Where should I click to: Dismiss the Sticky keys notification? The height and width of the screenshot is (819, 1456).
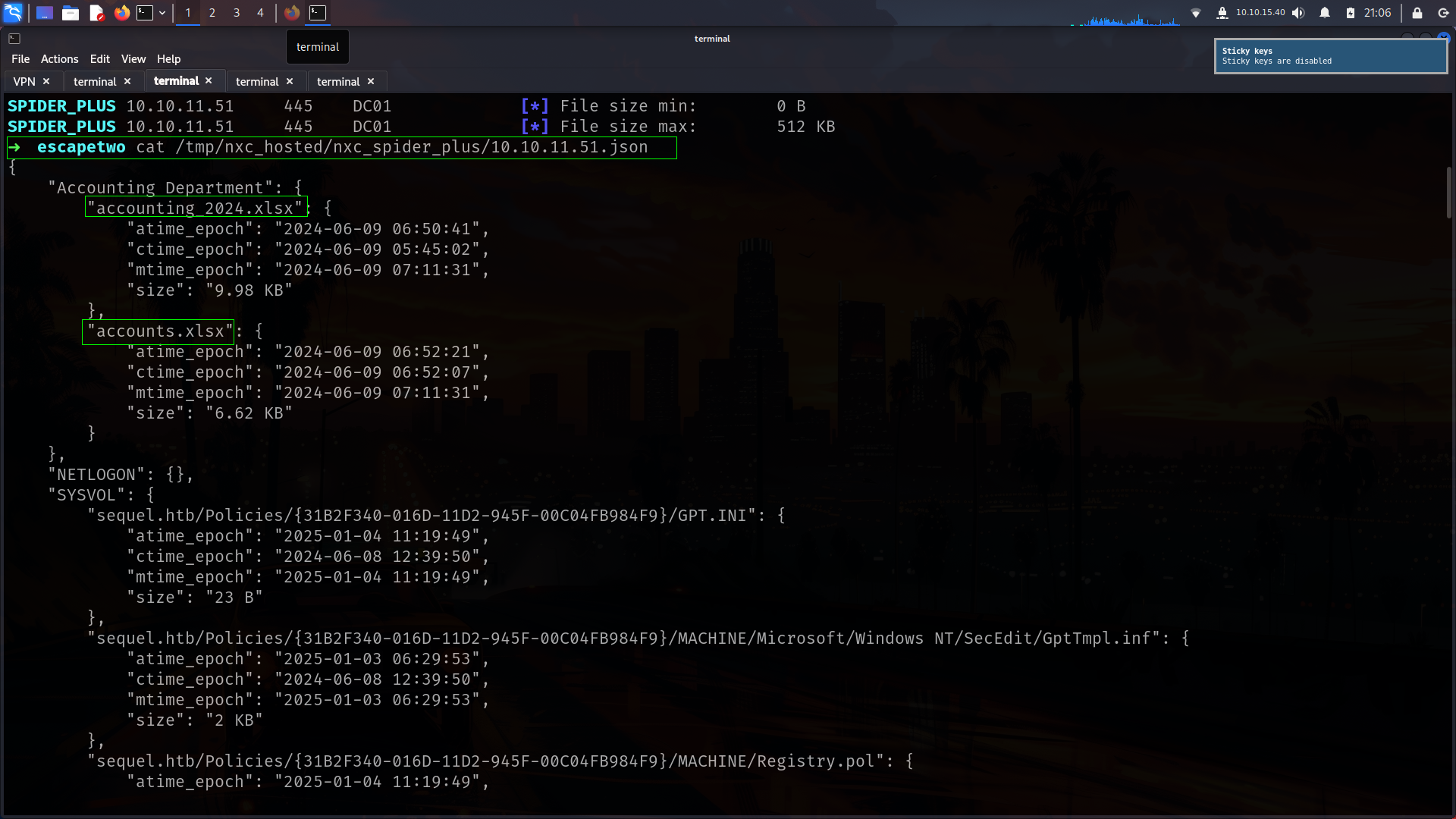coord(1330,56)
